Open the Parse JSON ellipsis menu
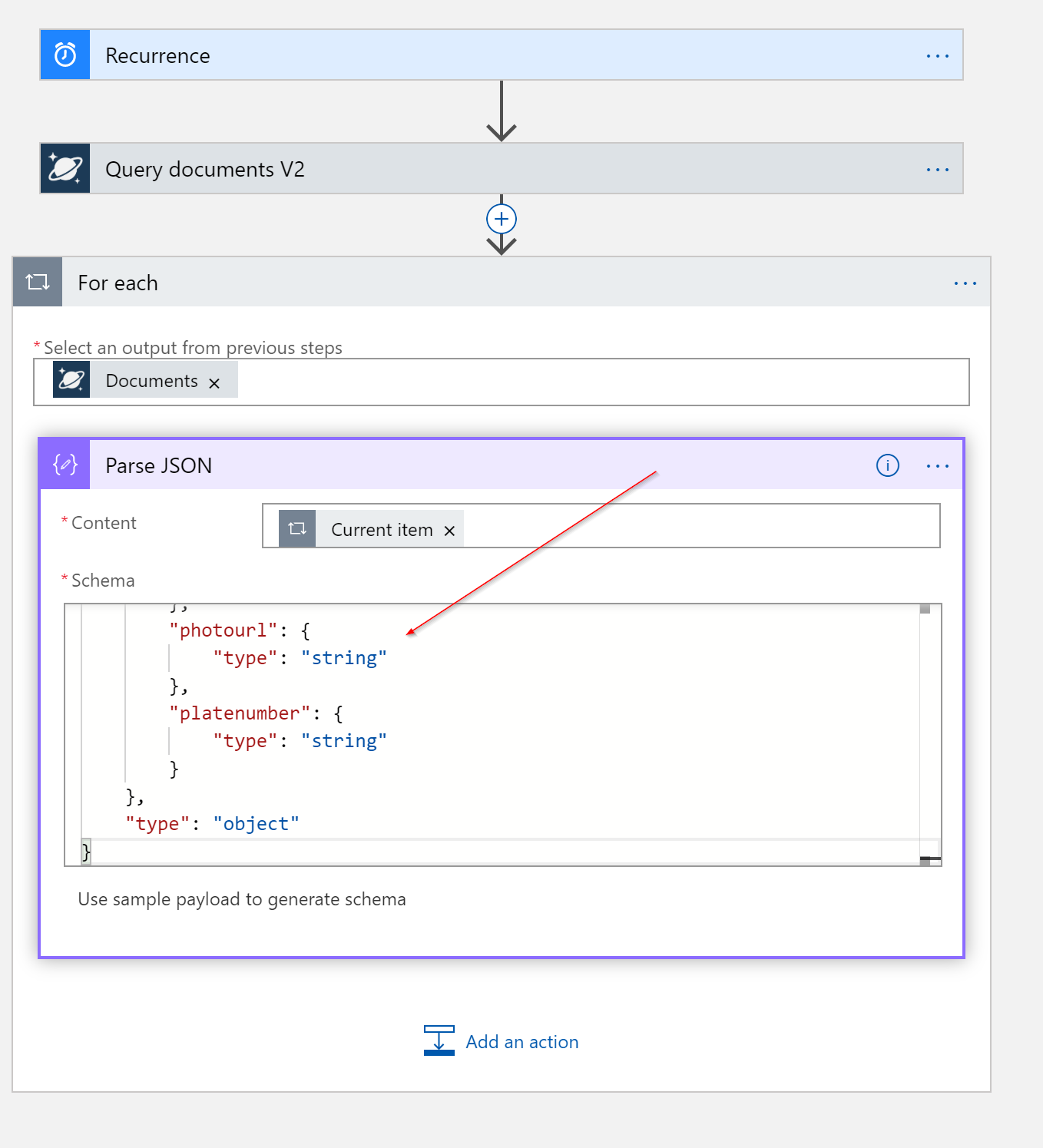Image resolution: width=1043 pixels, height=1148 pixels. point(937,466)
